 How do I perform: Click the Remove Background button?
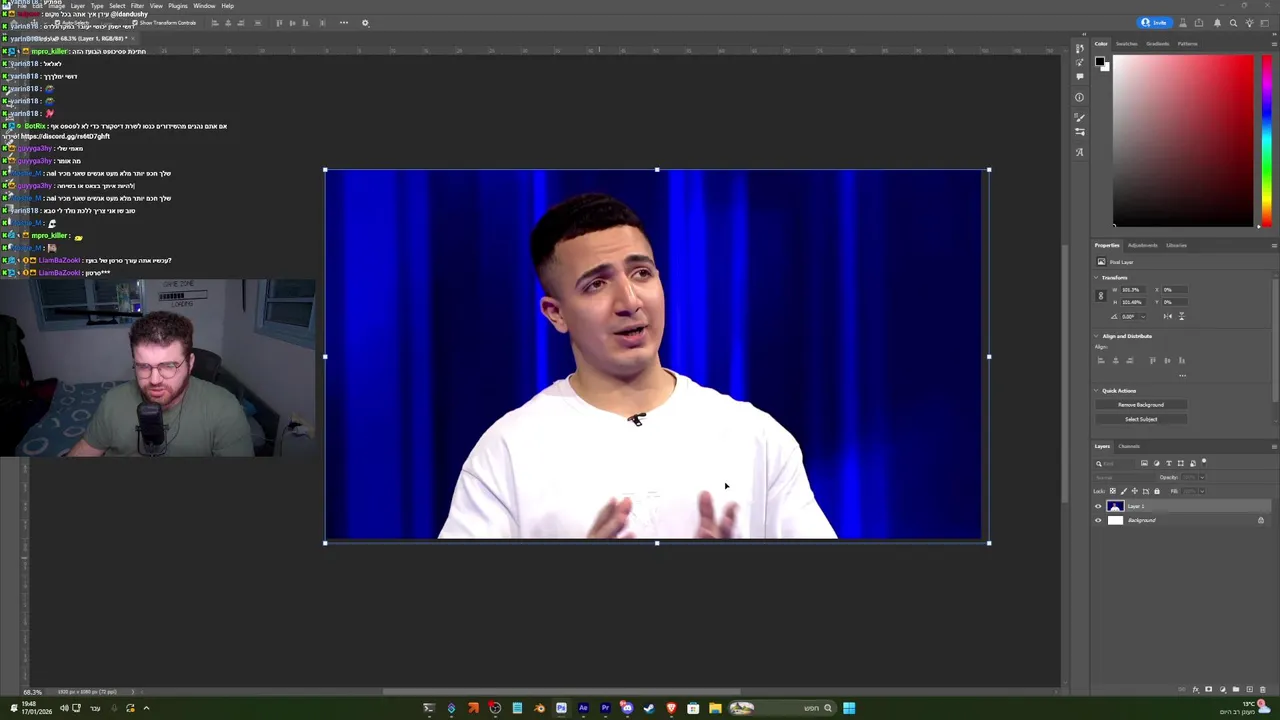[1141, 405]
